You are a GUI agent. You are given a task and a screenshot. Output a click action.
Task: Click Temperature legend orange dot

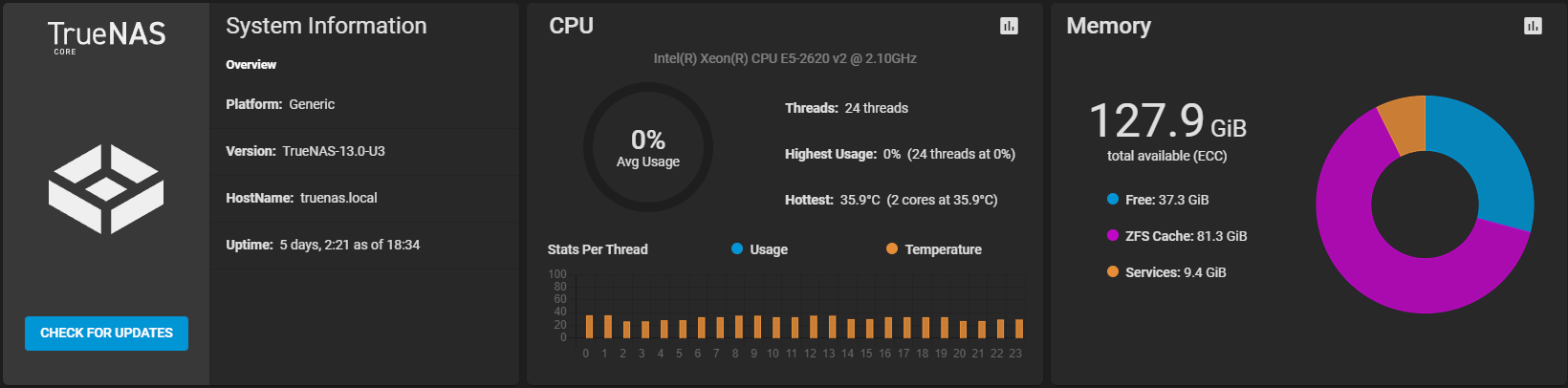(x=892, y=248)
